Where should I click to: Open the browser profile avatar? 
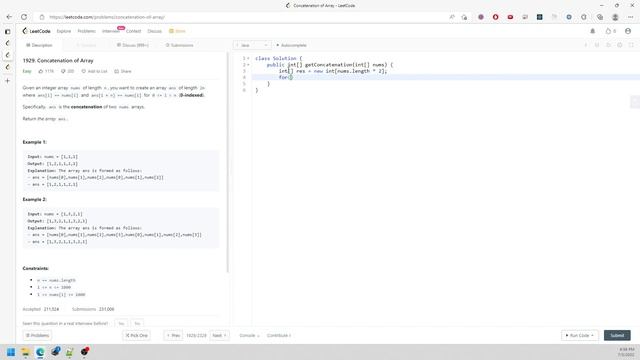615,17
